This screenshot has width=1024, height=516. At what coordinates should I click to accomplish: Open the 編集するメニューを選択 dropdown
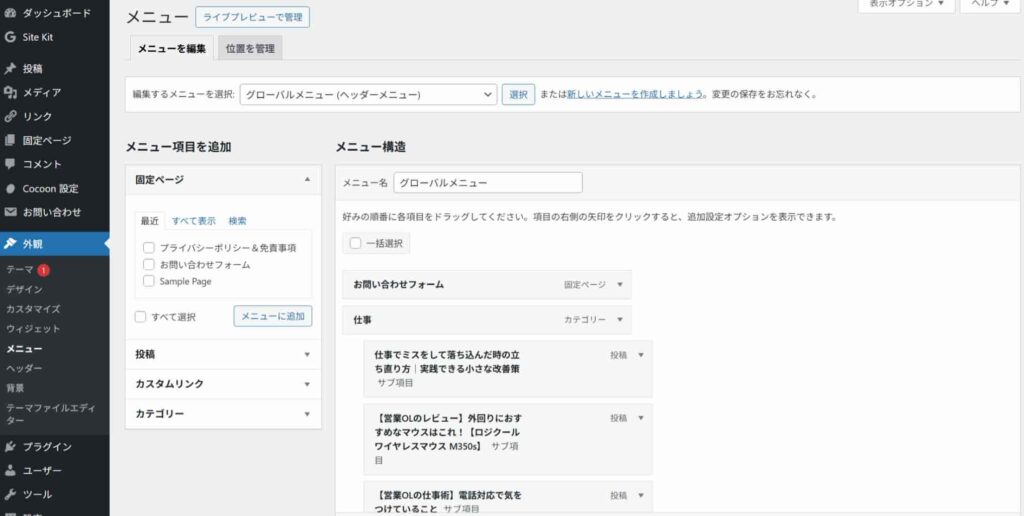pos(368,94)
